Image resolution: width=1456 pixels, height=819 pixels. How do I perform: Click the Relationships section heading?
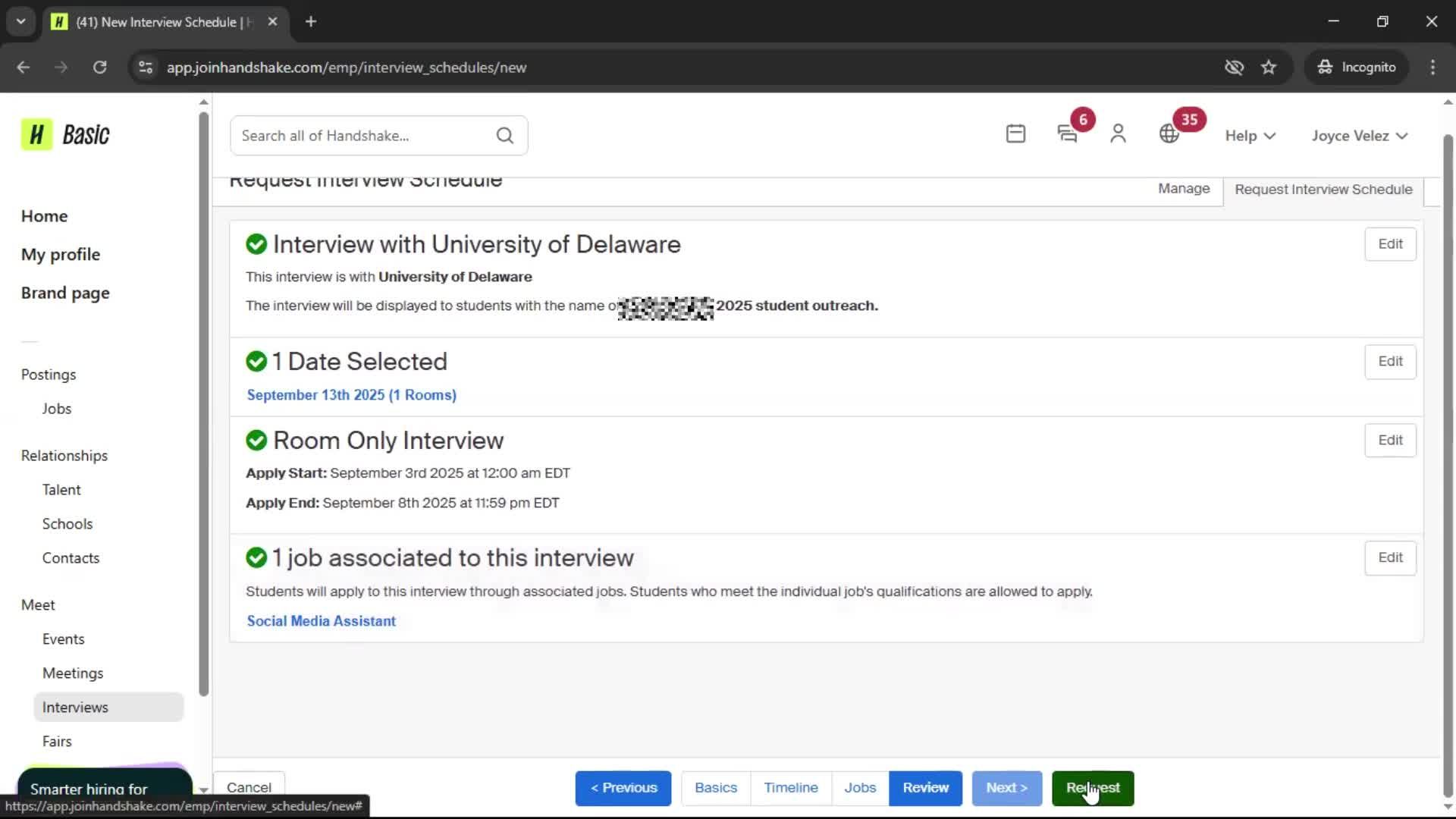click(64, 456)
